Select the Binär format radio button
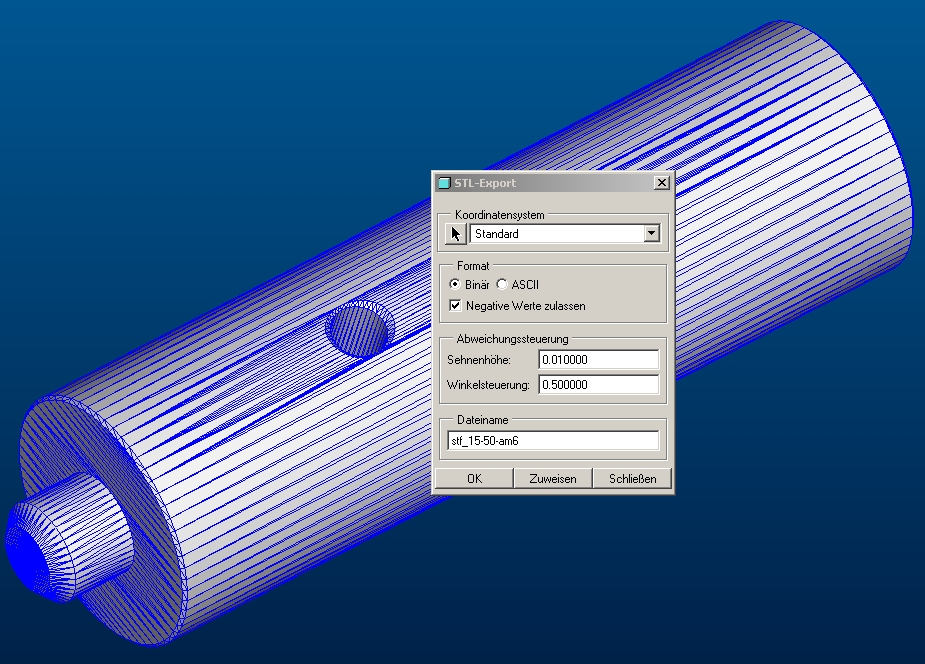This screenshot has width=925, height=664. click(455, 284)
